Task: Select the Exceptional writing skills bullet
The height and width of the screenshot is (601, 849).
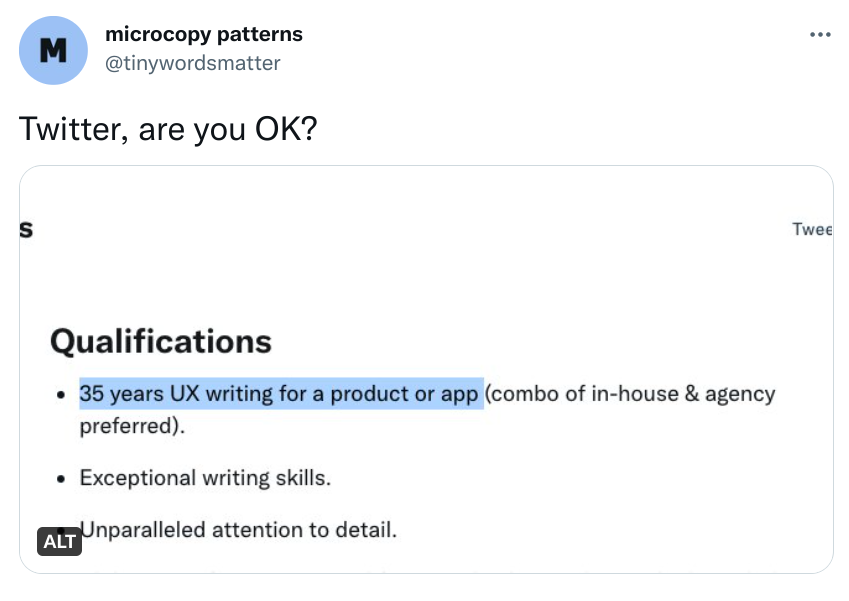Action: coord(205,478)
